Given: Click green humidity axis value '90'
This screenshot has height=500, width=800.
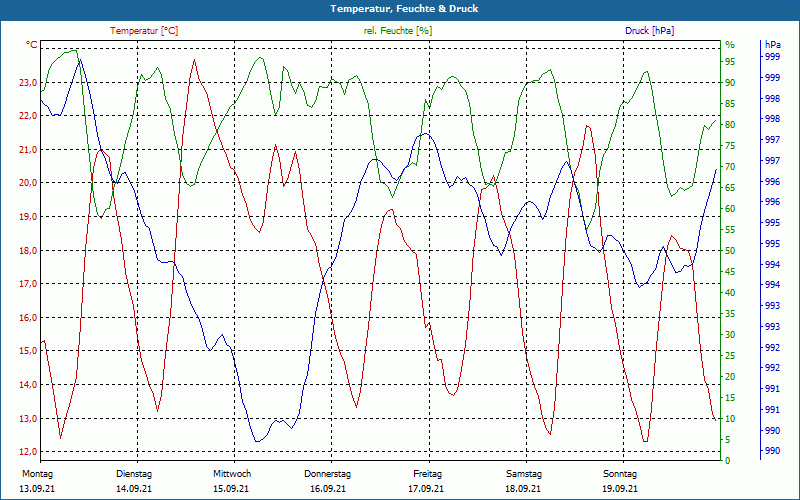Looking at the screenshot, I should [730, 83].
